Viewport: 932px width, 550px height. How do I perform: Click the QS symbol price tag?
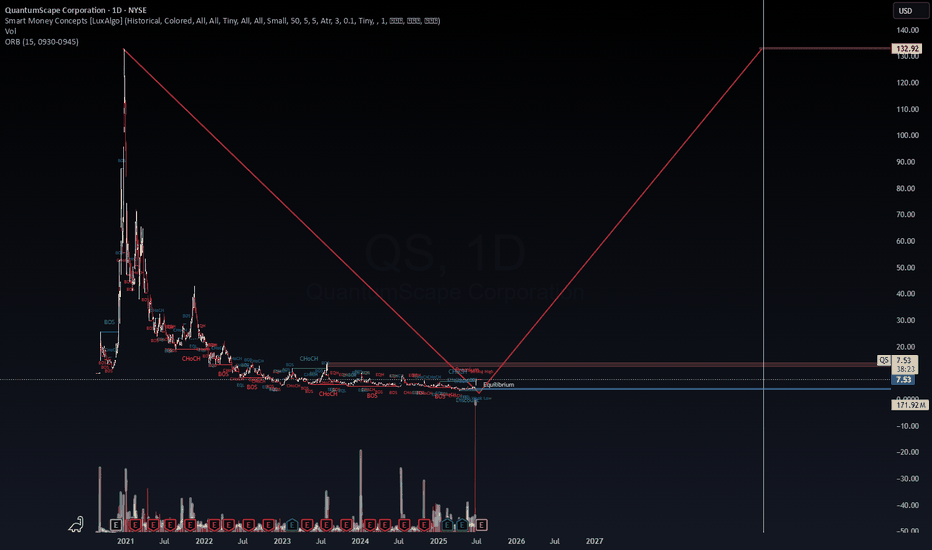(884, 360)
